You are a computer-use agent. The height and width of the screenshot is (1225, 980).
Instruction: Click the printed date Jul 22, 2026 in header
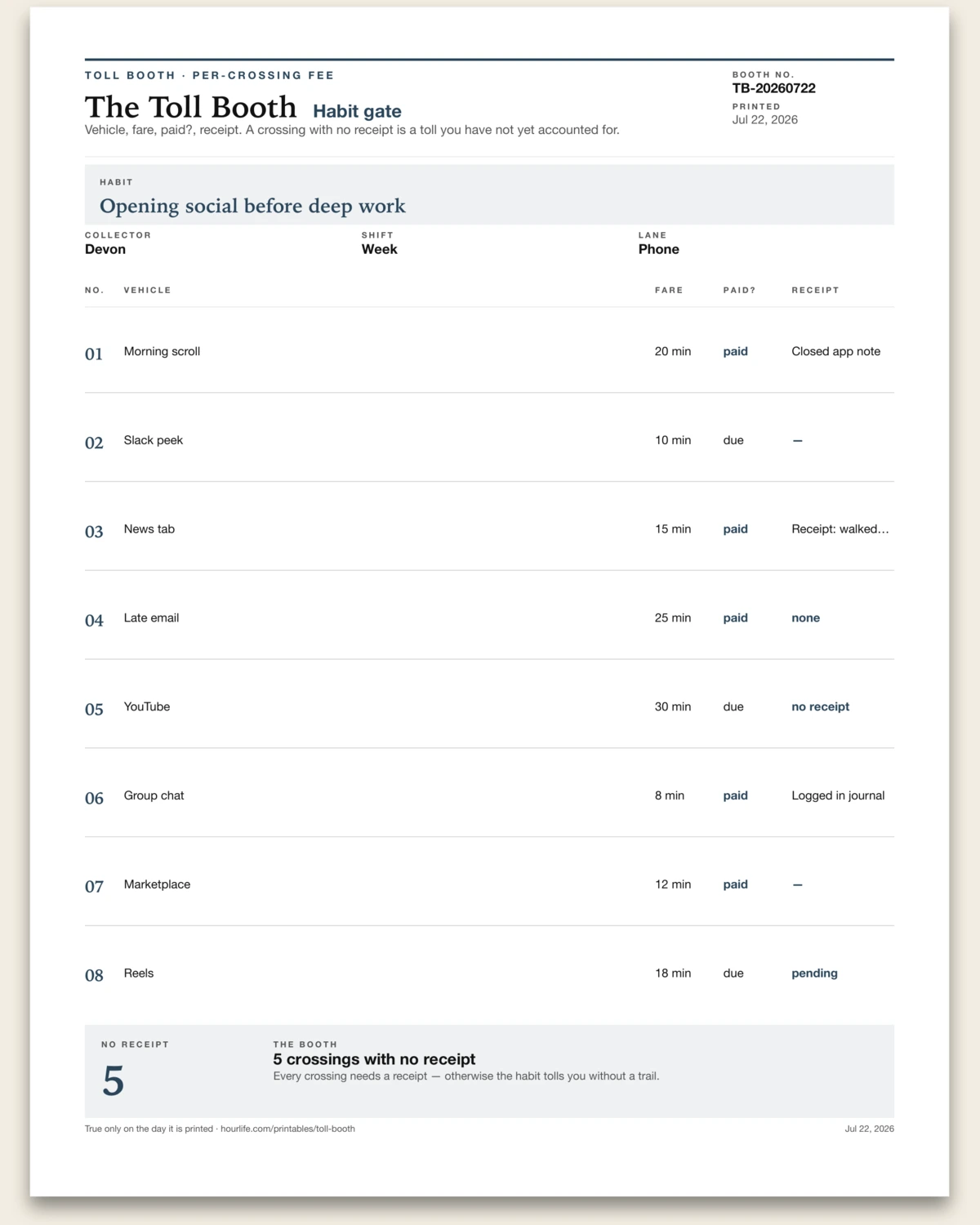pos(765,119)
